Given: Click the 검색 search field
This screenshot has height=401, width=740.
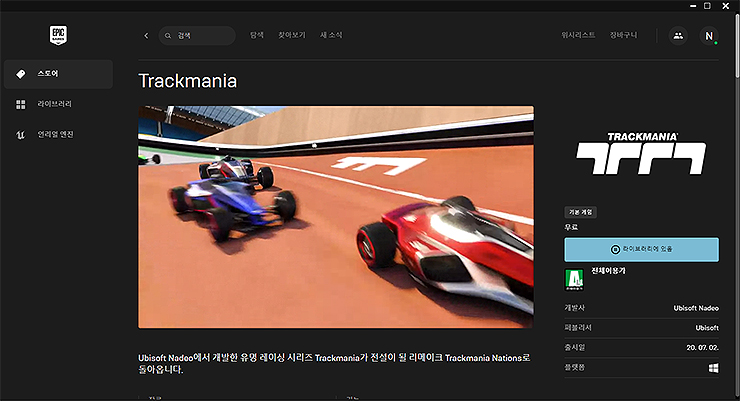Looking at the screenshot, I should (197, 35).
